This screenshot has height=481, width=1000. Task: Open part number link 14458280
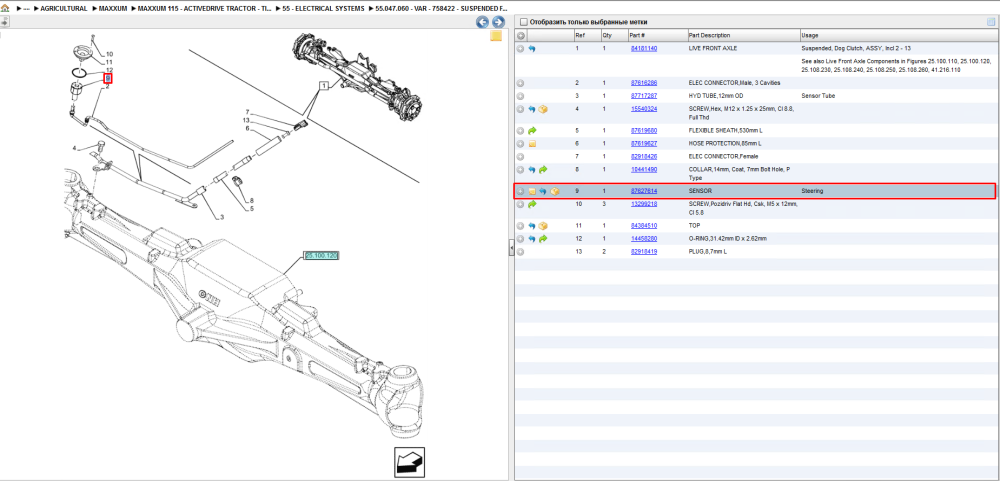click(644, 239)
